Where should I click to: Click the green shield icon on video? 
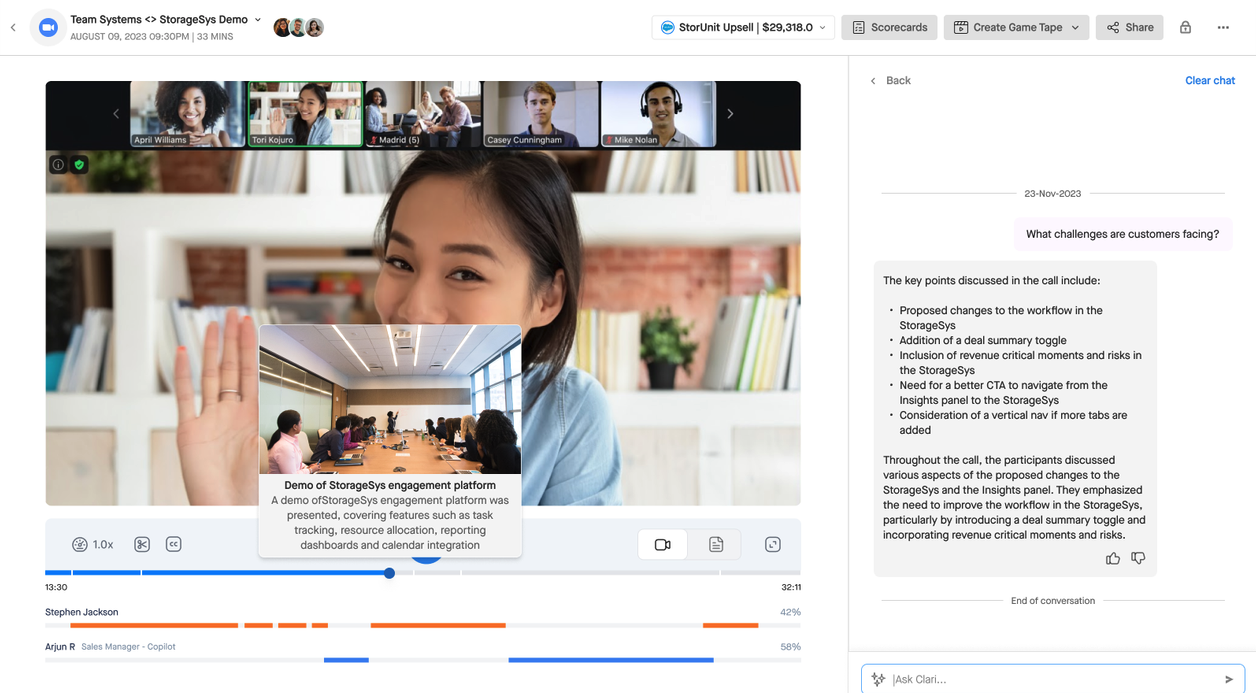80,164
